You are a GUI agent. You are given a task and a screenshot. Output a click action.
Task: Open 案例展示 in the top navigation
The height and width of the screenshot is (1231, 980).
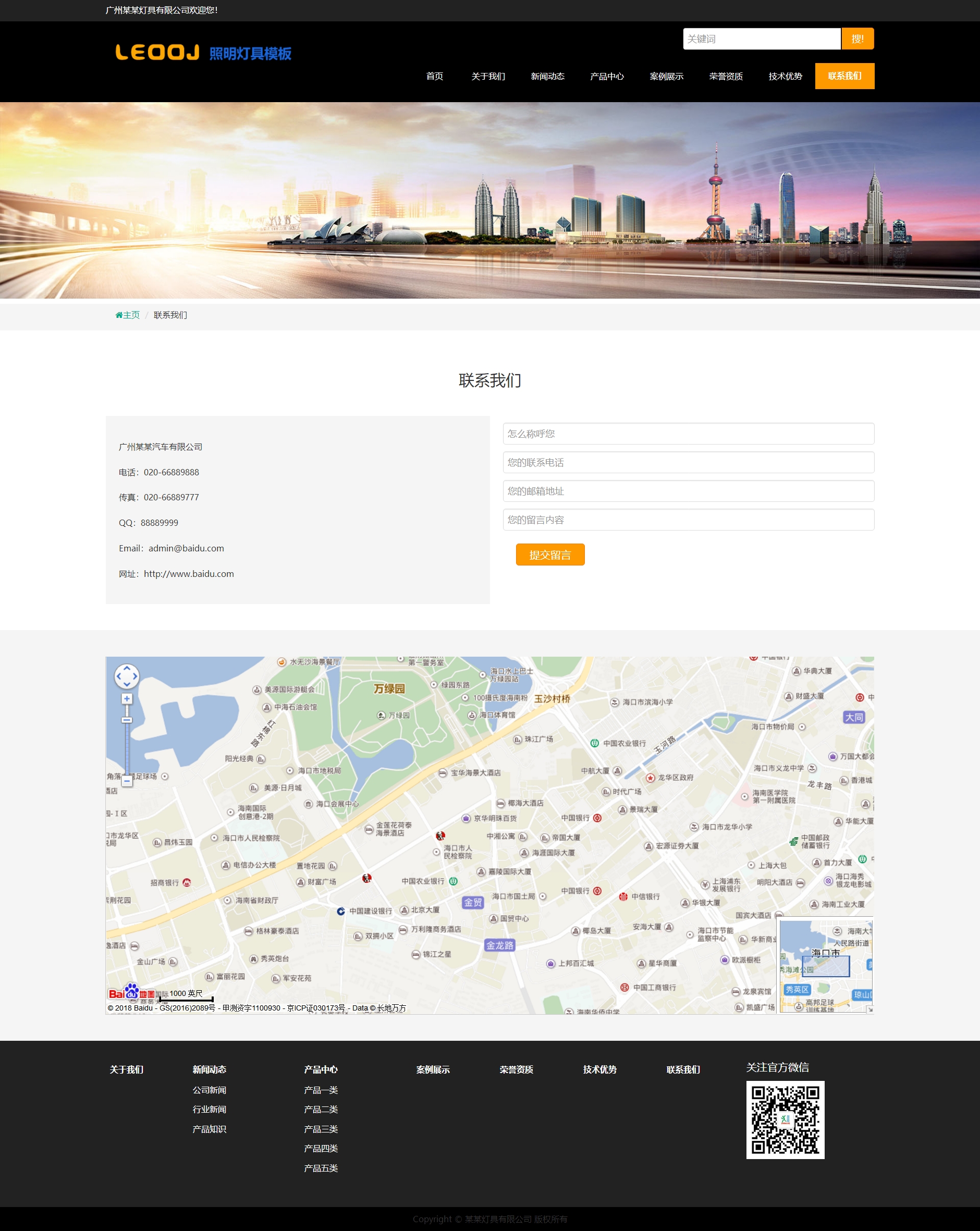[x=666, y=77]
